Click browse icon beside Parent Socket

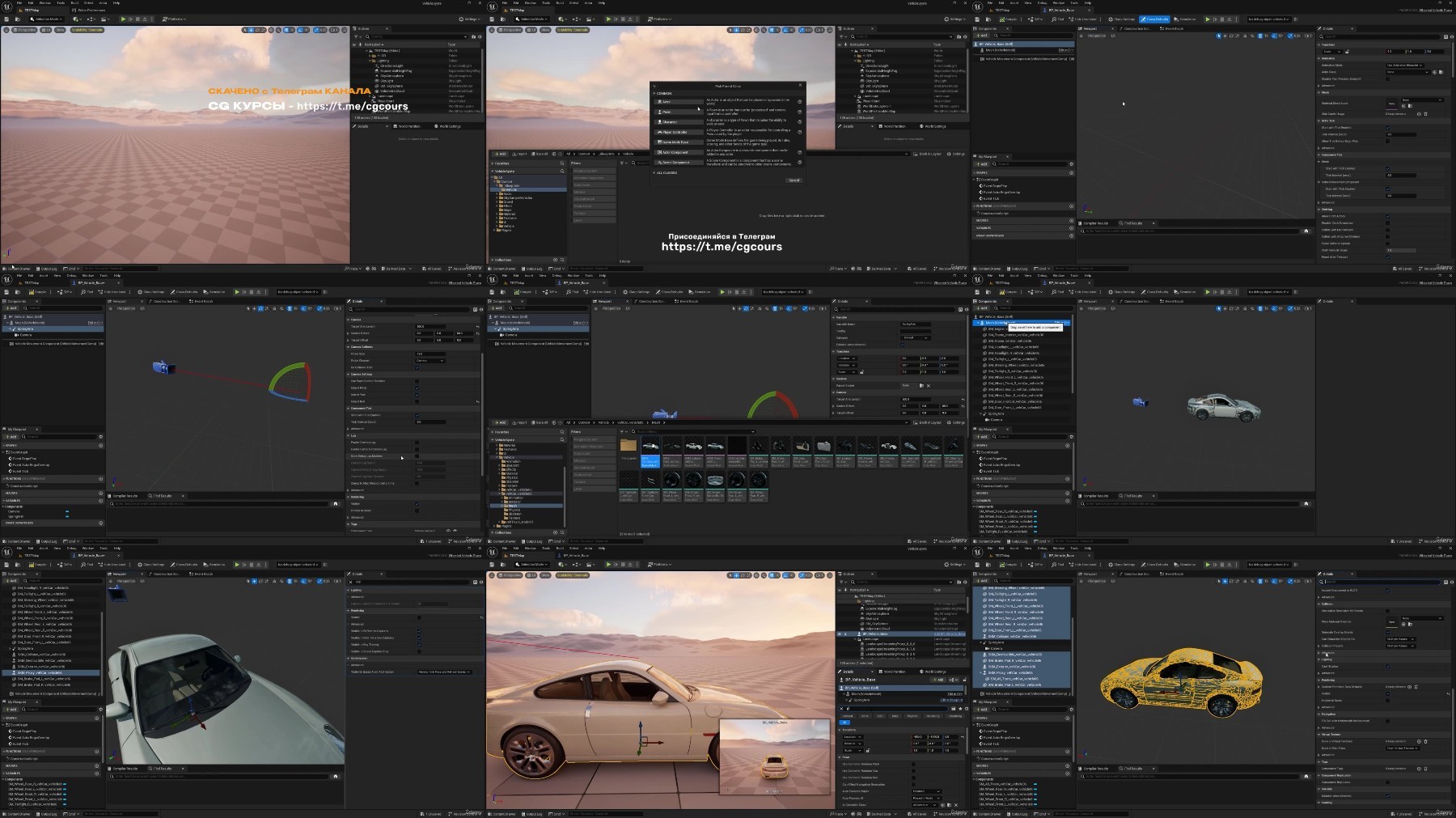coord(921,385)
